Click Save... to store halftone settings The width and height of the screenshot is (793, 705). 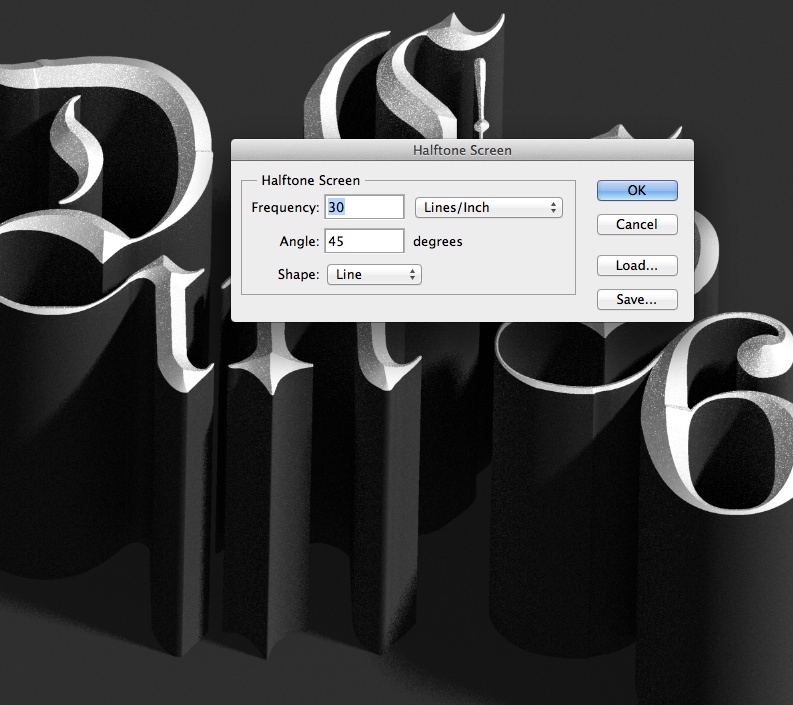click(637, 299)
